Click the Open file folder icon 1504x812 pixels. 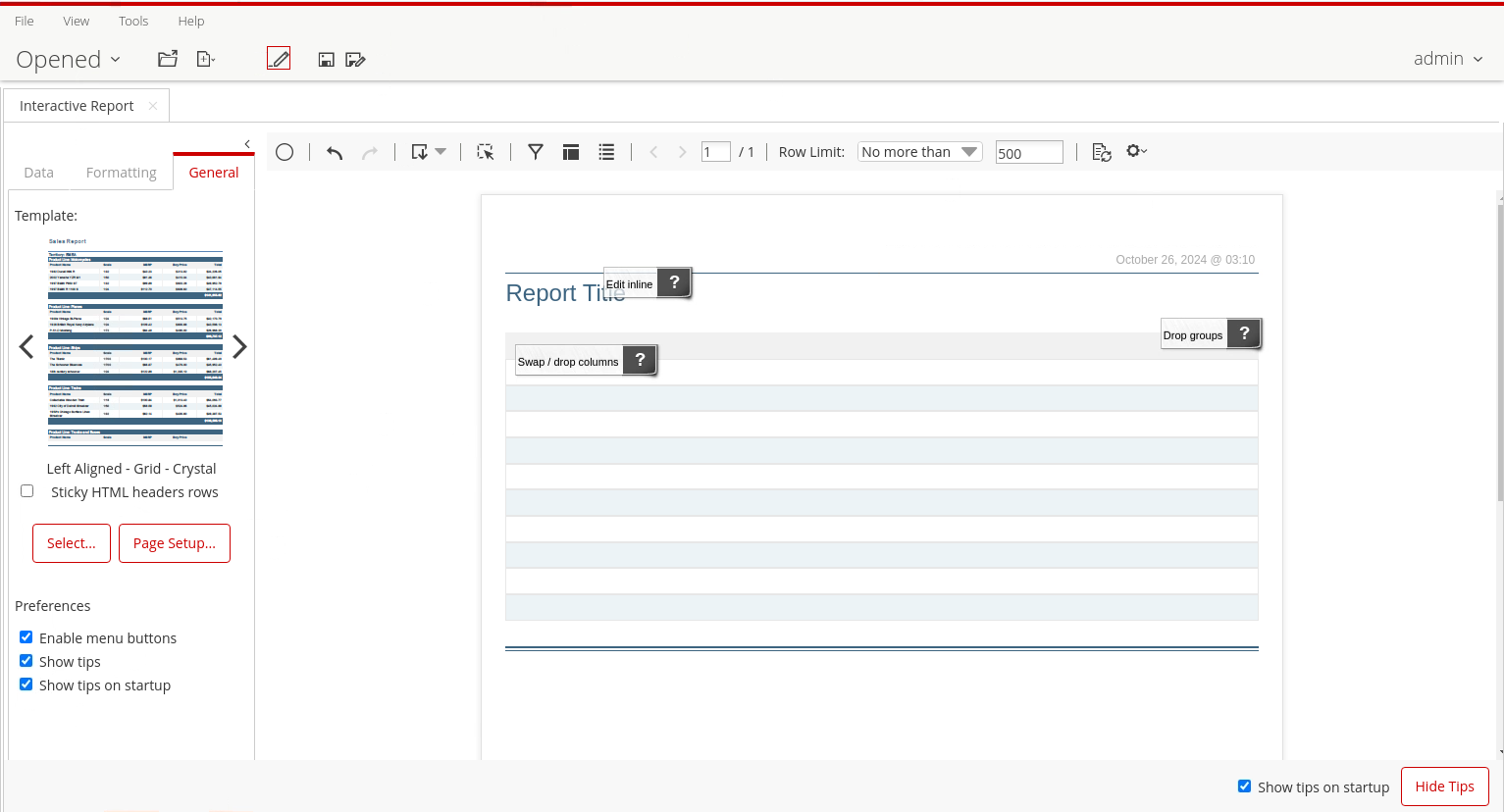click(x=168, y=59)
